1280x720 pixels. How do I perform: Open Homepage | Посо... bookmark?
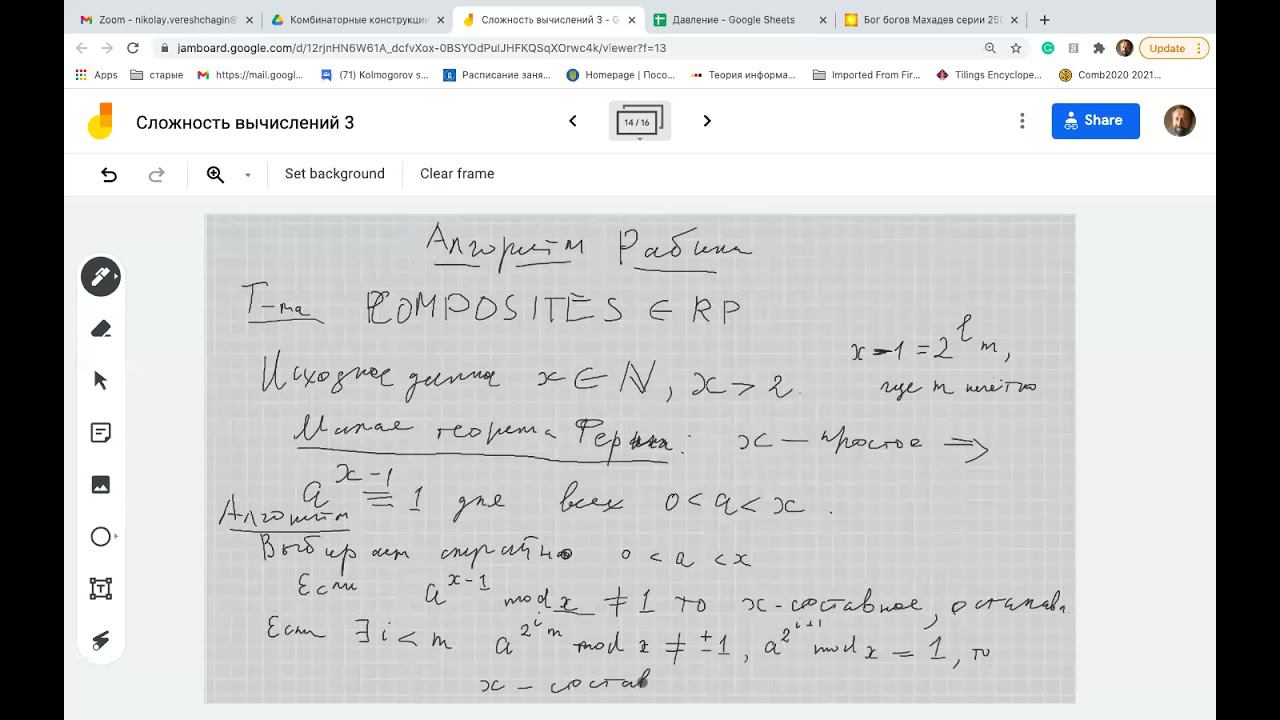(x=621, y=75)
